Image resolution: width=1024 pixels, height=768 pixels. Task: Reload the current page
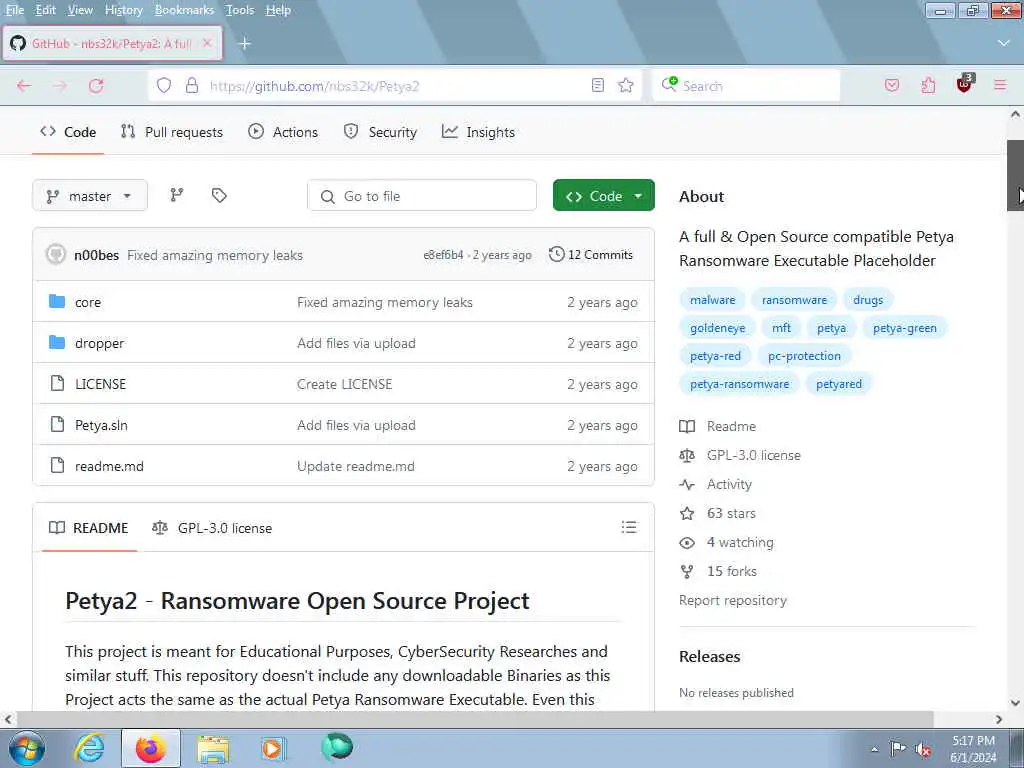(96, 86)
